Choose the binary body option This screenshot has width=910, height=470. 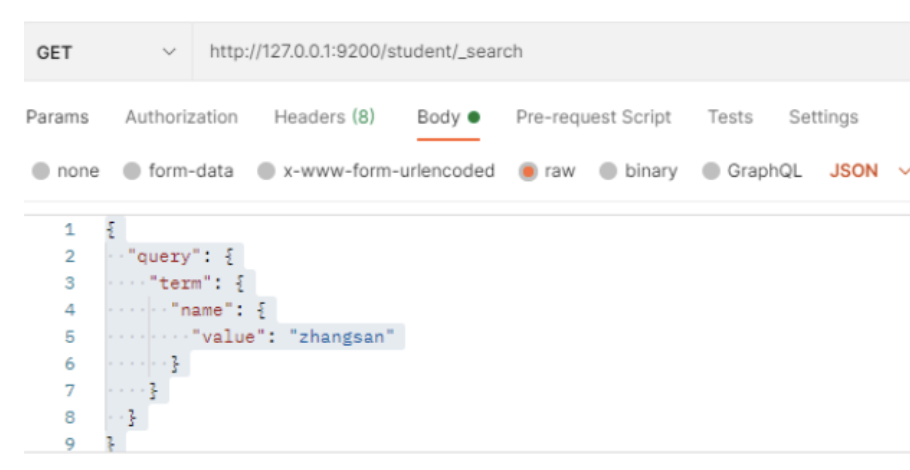(608, 171)
